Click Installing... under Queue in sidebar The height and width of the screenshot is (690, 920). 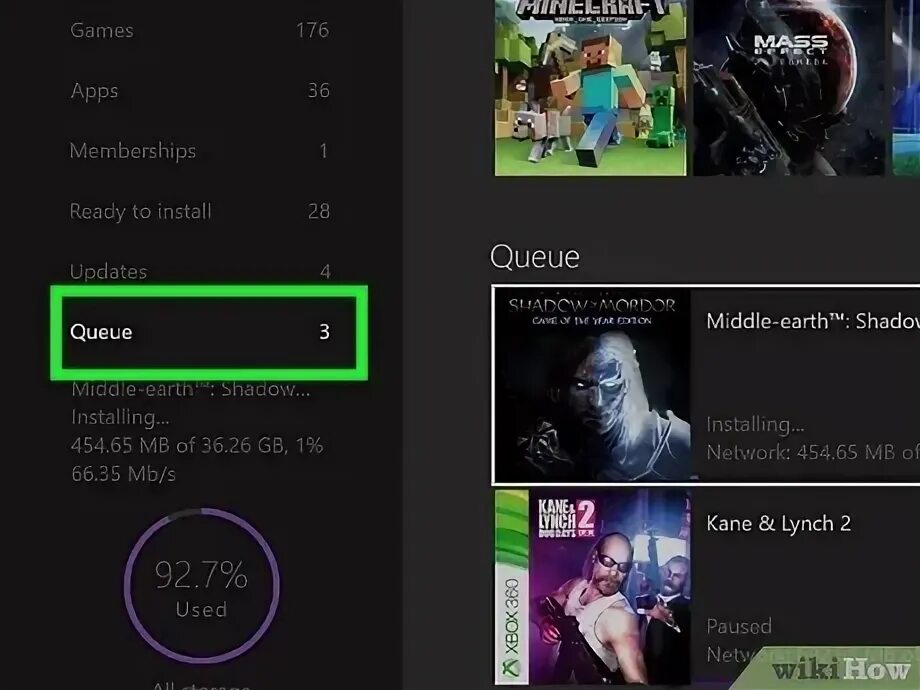(120, 417)
